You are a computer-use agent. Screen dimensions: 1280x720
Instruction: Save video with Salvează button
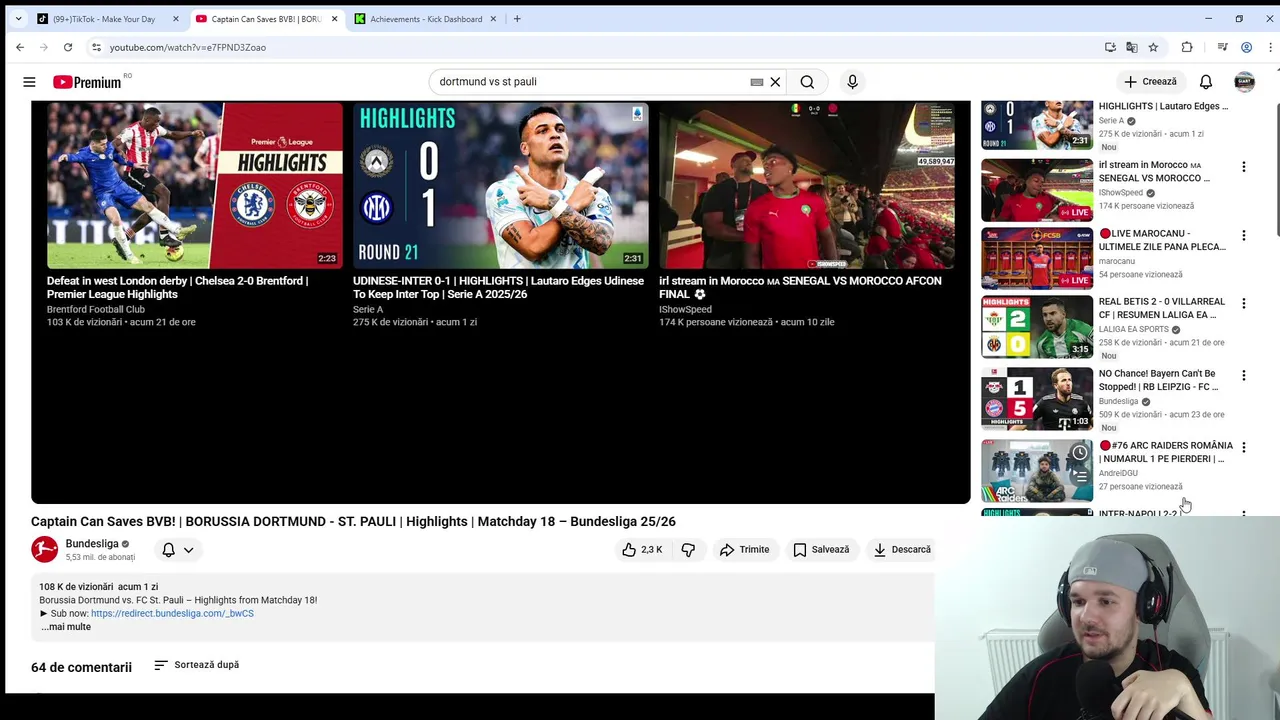(x=821, y=549)
